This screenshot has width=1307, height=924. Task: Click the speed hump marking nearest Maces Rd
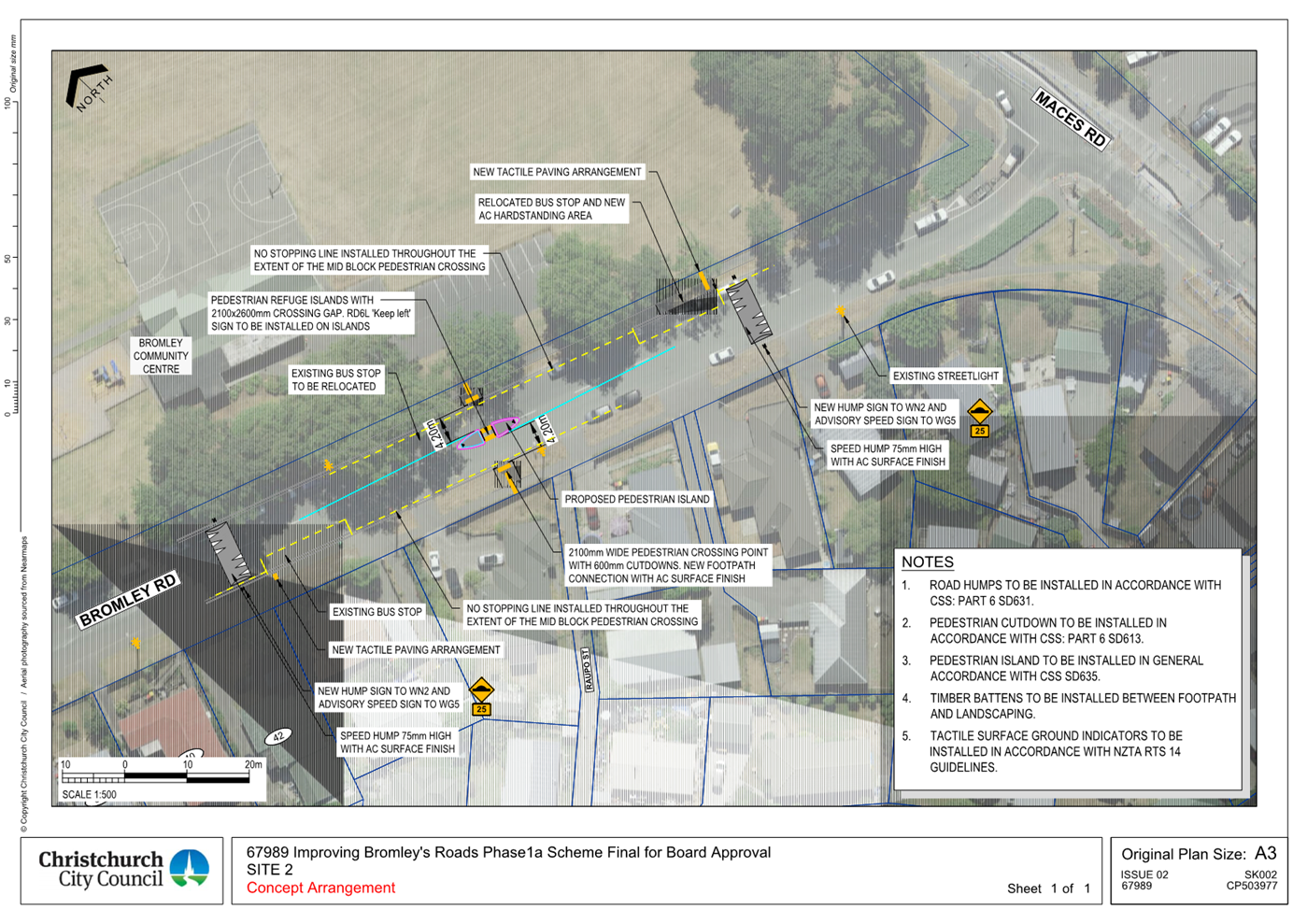pos(749,310)
